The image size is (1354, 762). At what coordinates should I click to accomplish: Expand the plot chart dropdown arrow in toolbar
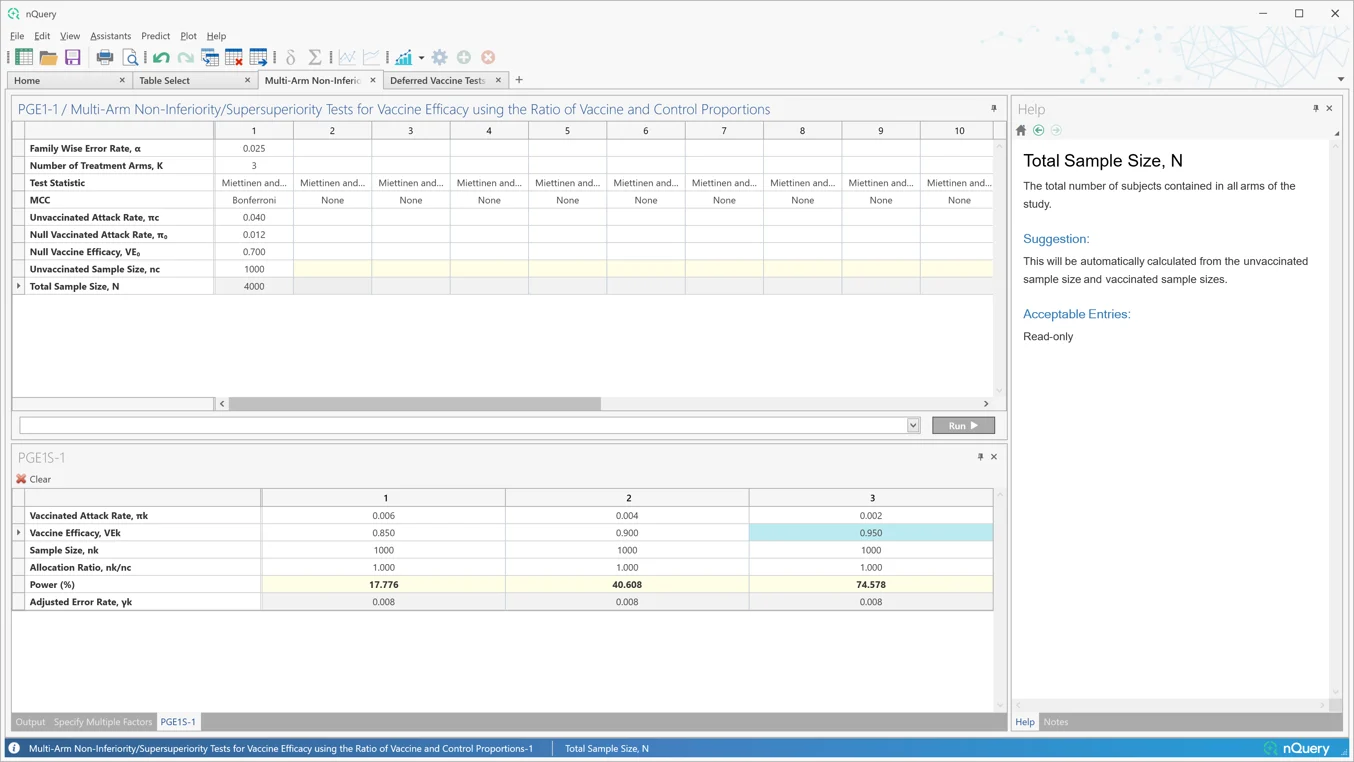[x=421, y=58]
